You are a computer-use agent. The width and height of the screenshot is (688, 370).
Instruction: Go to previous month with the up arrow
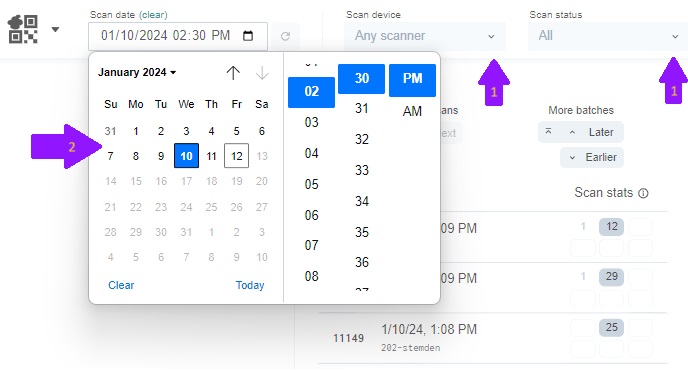[x=233, y=72]
